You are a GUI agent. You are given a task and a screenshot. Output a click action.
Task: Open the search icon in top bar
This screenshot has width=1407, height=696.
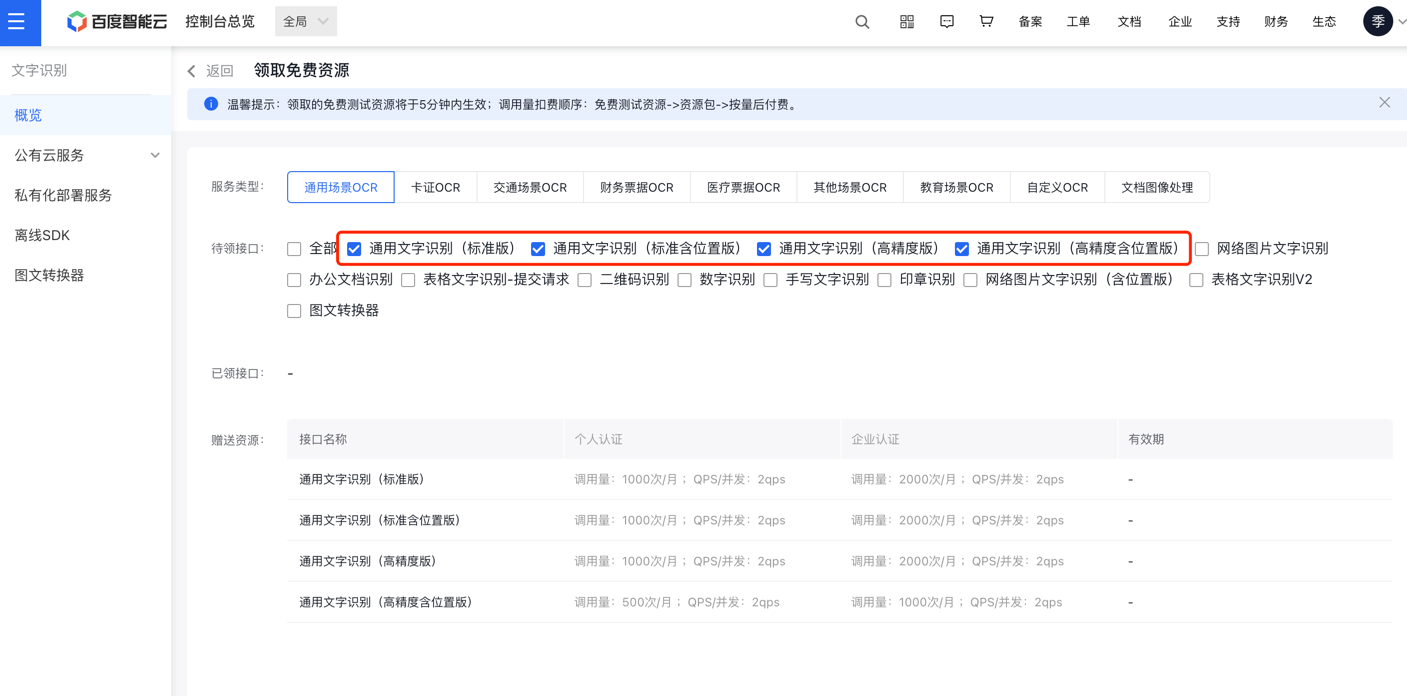tap(862, 22)
